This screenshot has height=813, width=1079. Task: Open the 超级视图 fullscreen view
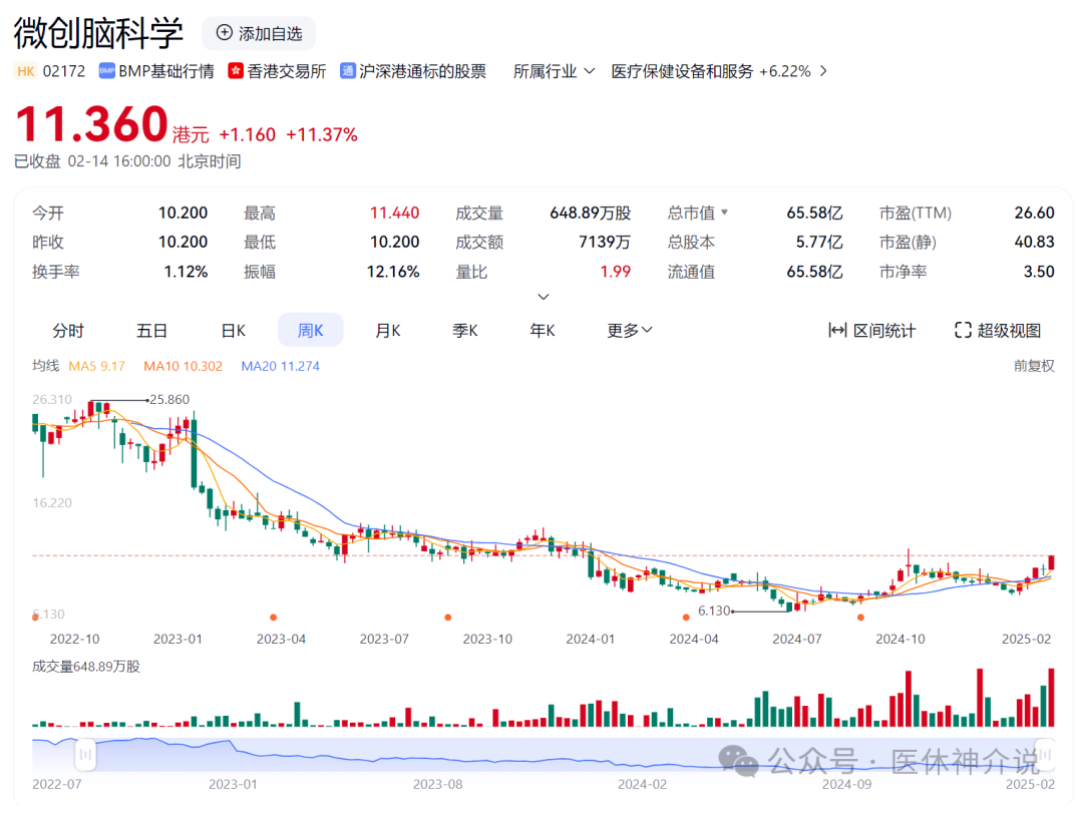point(998,330)
